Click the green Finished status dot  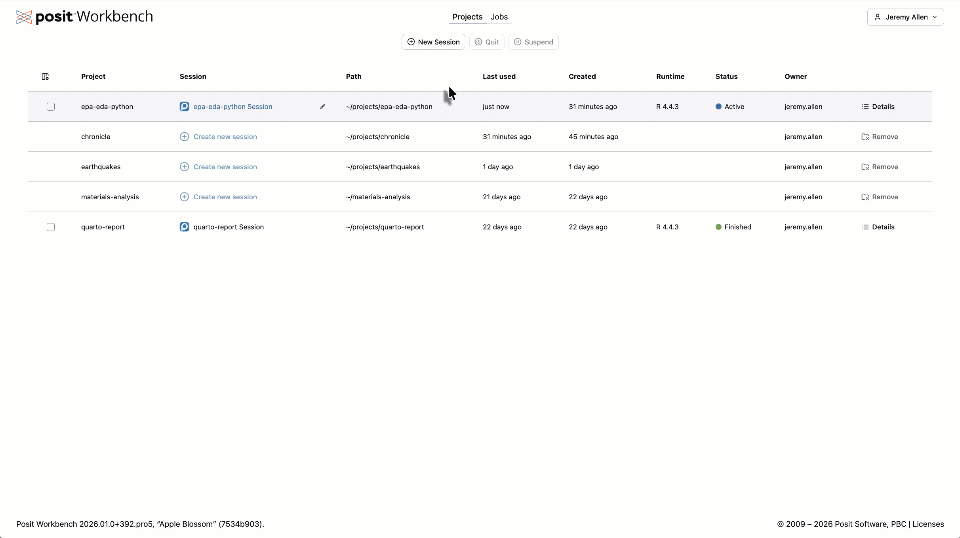click(x=718, y=227)
